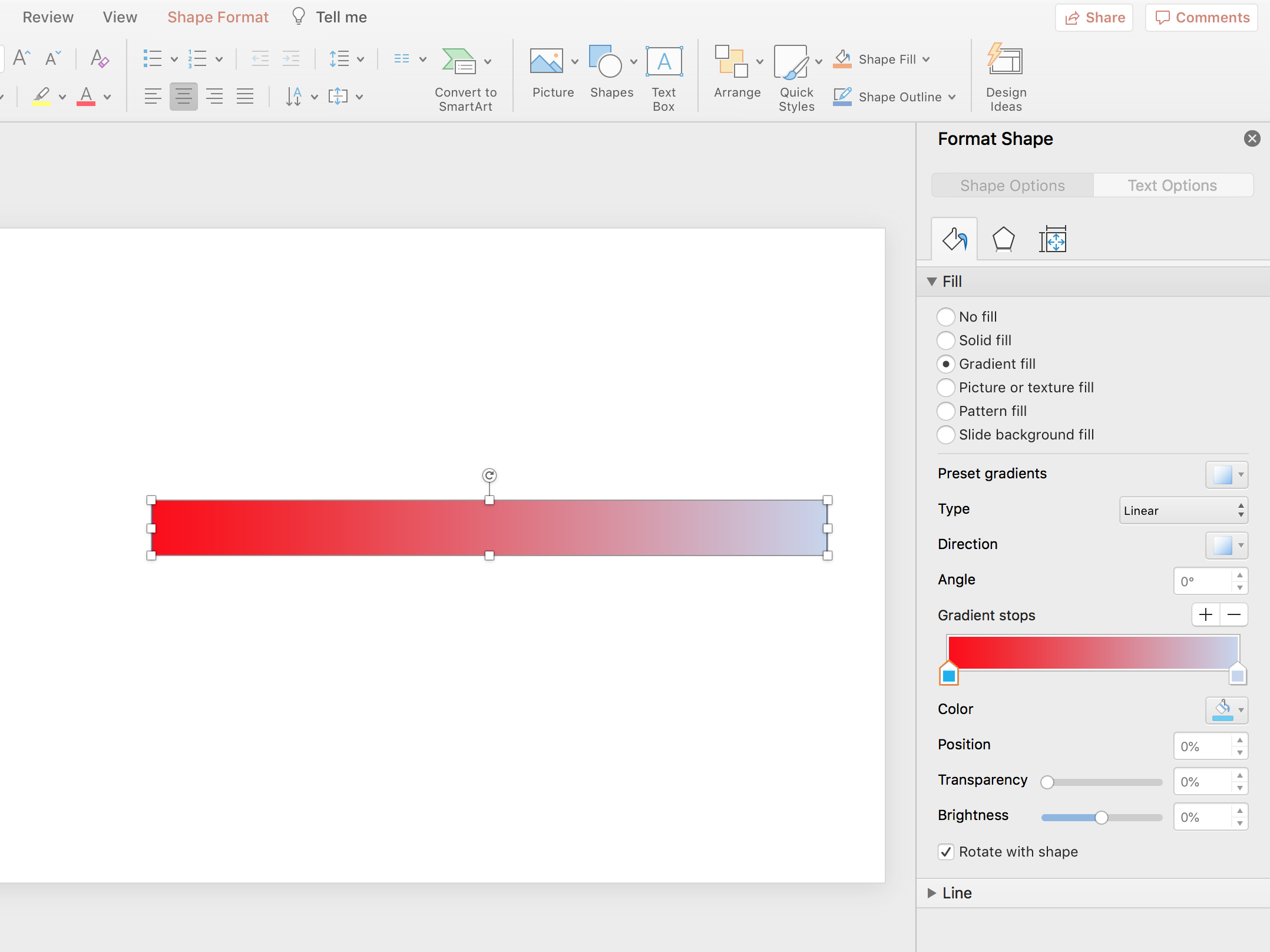Align text left
Image resolution: width=1270 pixels, height=952 pixels.
point(153,96)
